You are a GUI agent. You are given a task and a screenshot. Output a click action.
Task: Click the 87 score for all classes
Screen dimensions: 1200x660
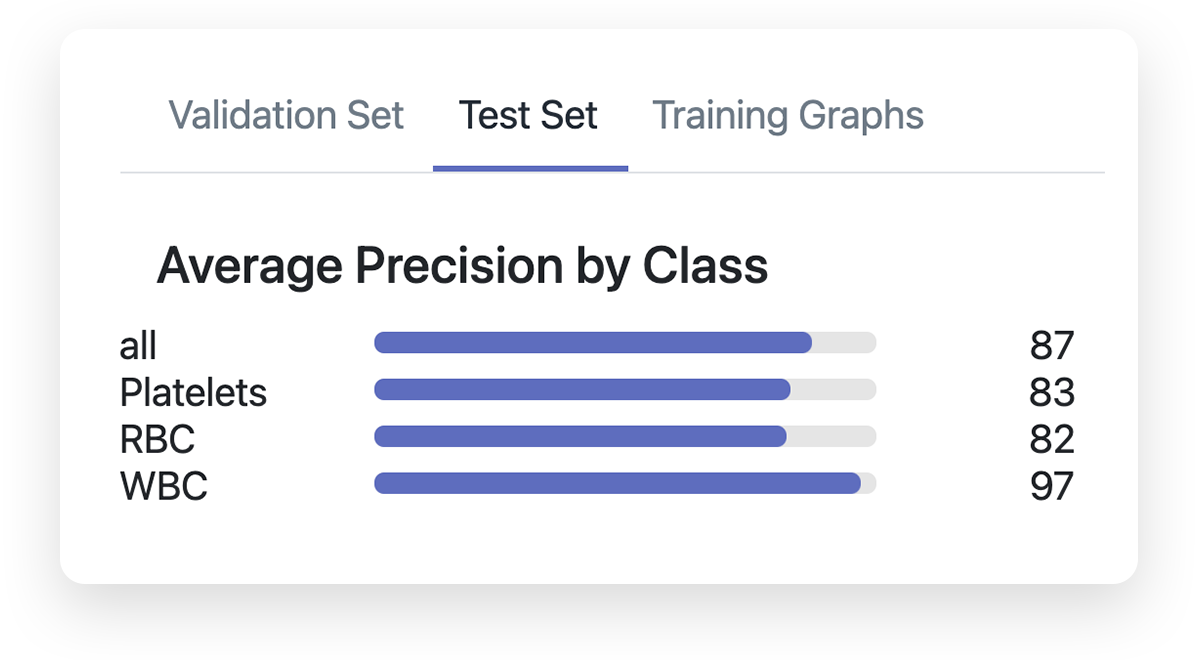coord(1051,346)
